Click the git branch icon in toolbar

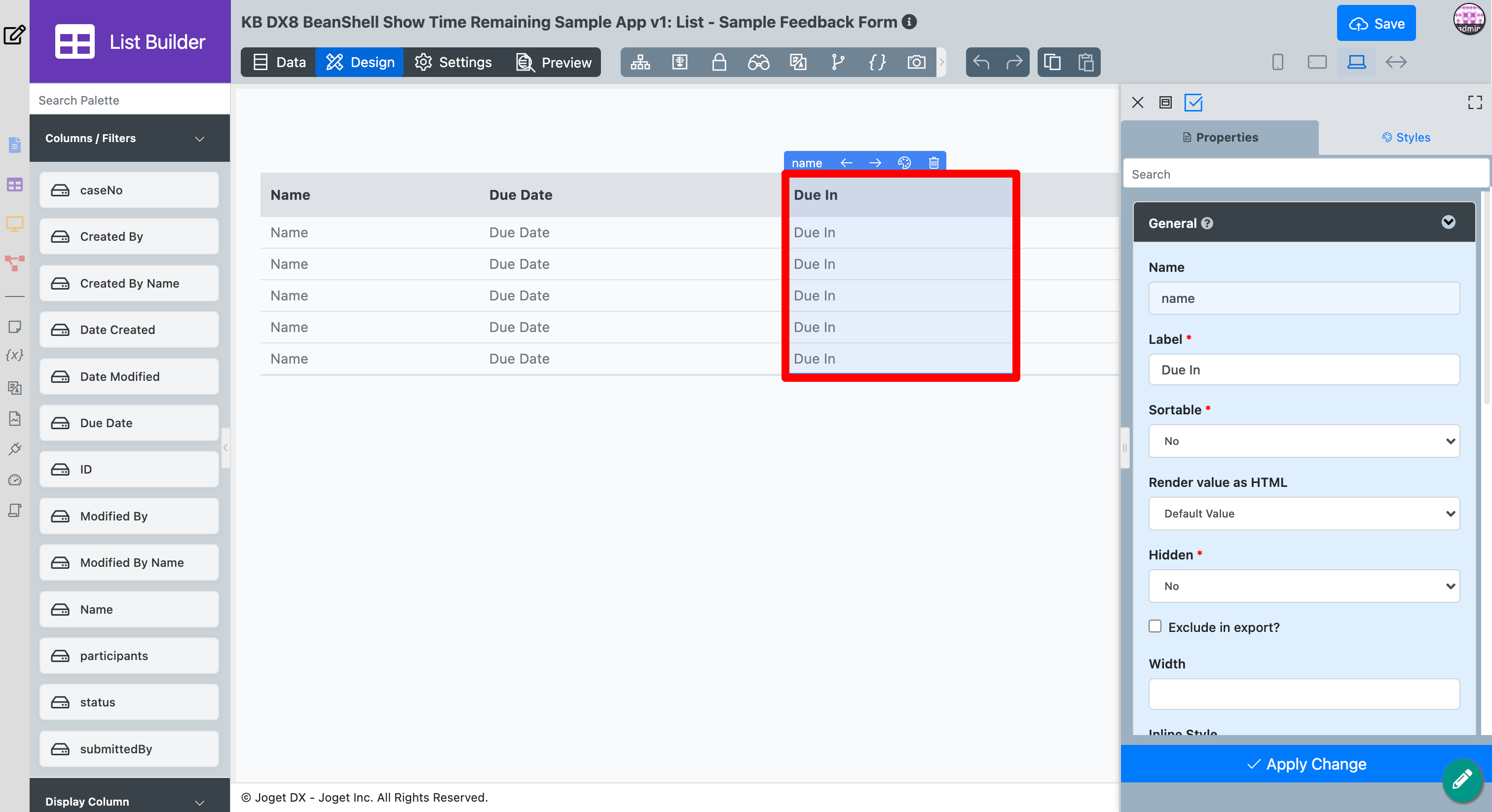[837, 62]
